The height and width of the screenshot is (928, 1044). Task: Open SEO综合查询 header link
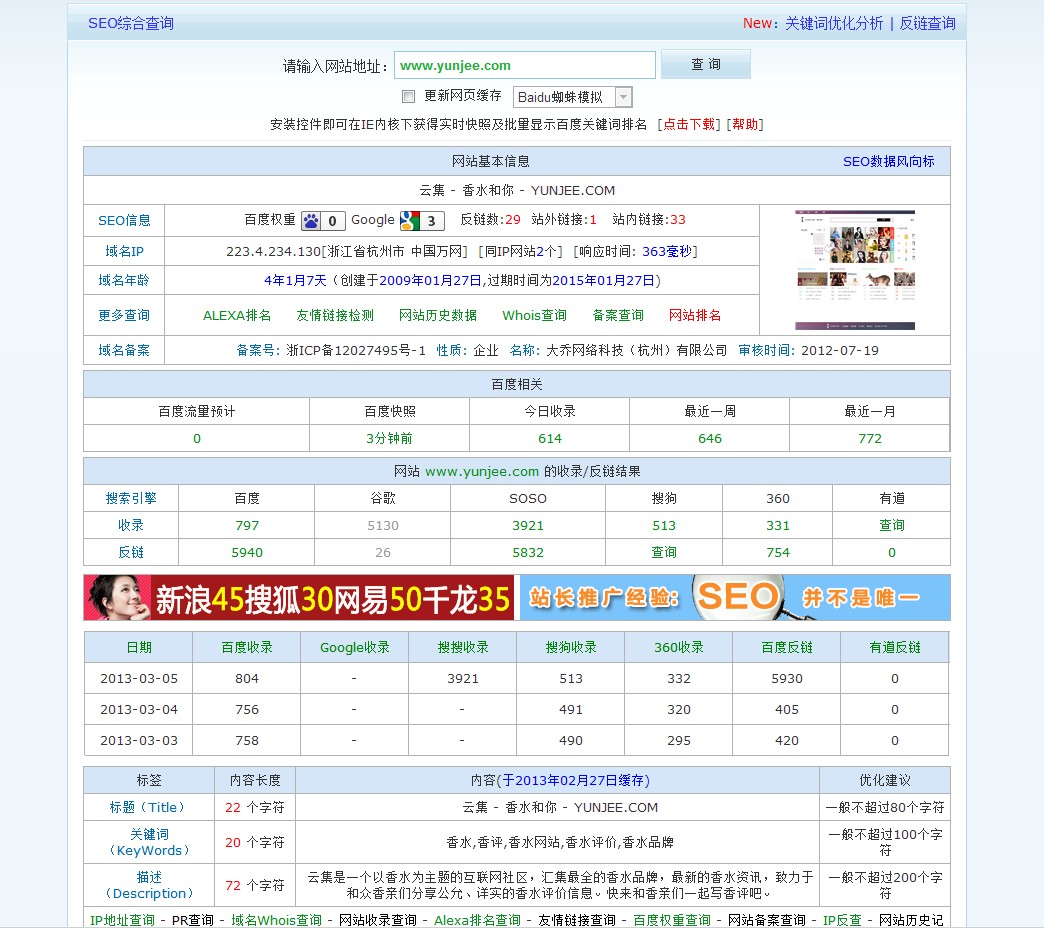pos(131,23)
